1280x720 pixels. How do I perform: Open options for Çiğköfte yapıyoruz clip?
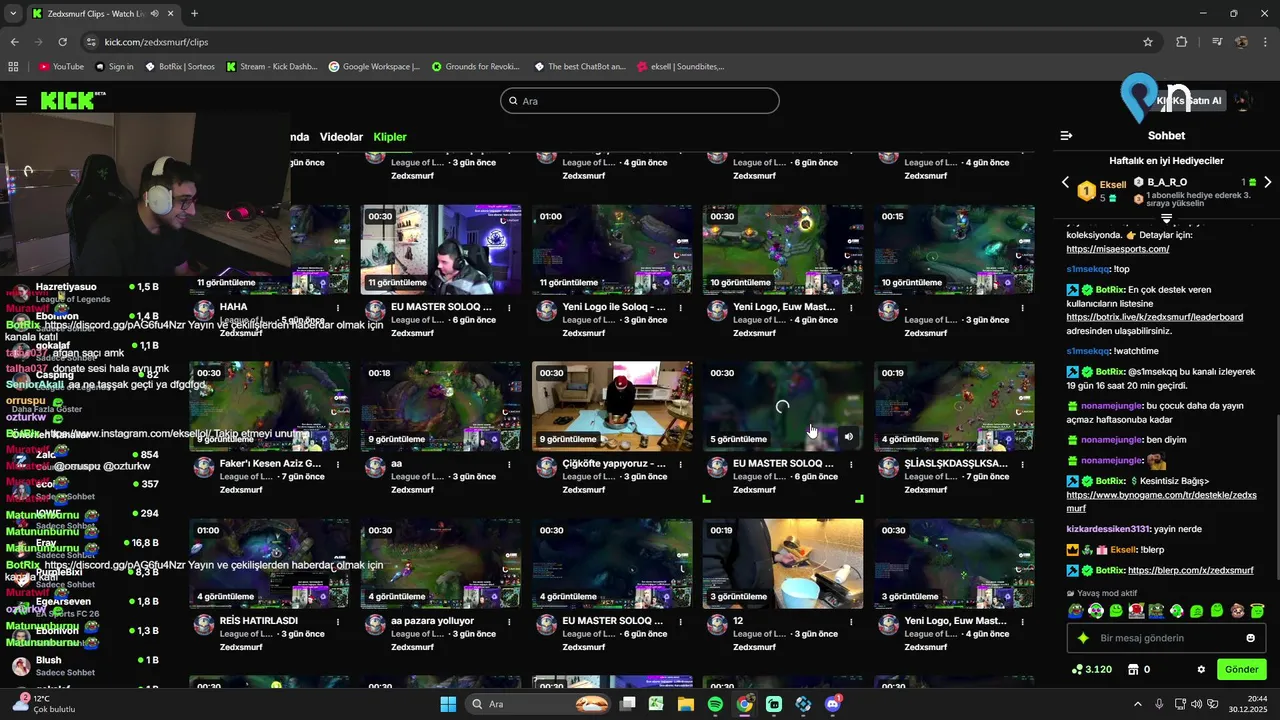click(680, 464)
